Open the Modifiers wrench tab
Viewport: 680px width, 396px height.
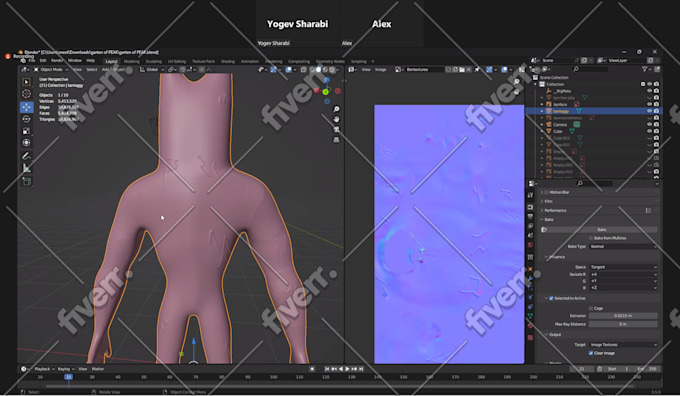pos(530,278)
